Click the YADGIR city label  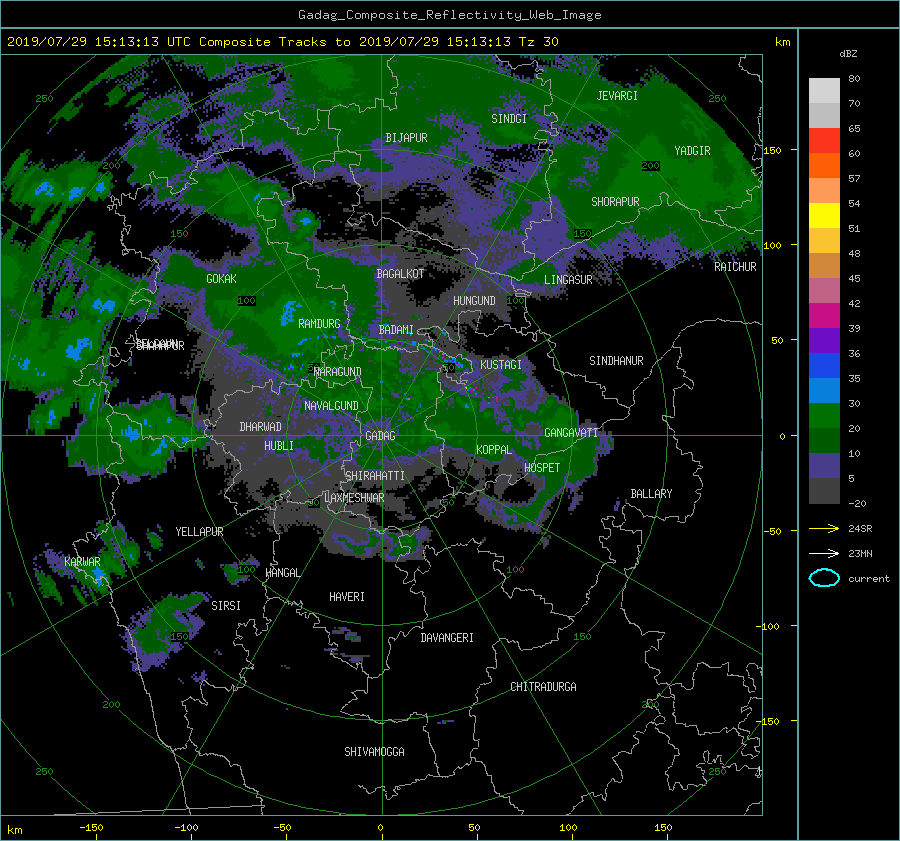point(692,151)
